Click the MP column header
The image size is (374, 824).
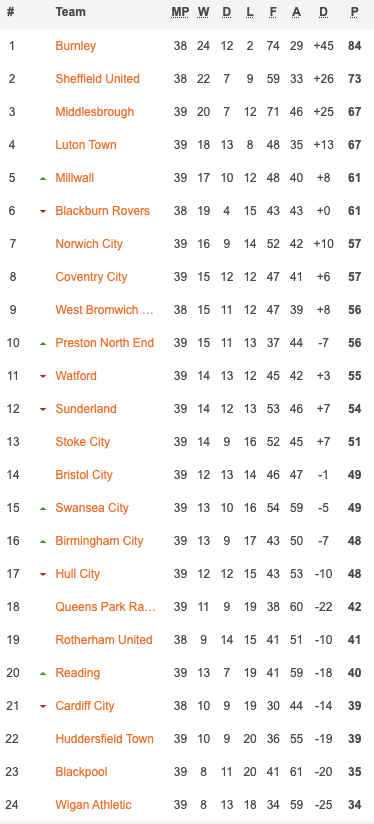180,12
